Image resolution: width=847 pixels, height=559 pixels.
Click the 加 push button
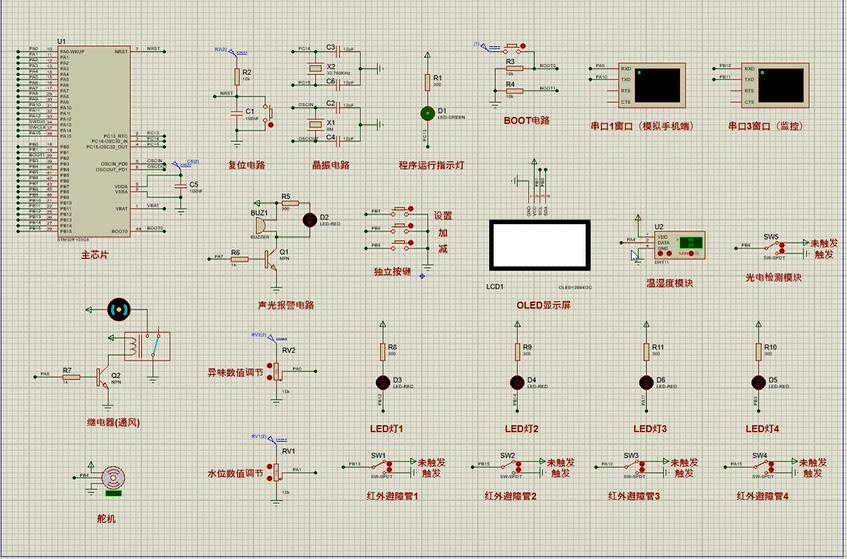[x=402, y=227]
